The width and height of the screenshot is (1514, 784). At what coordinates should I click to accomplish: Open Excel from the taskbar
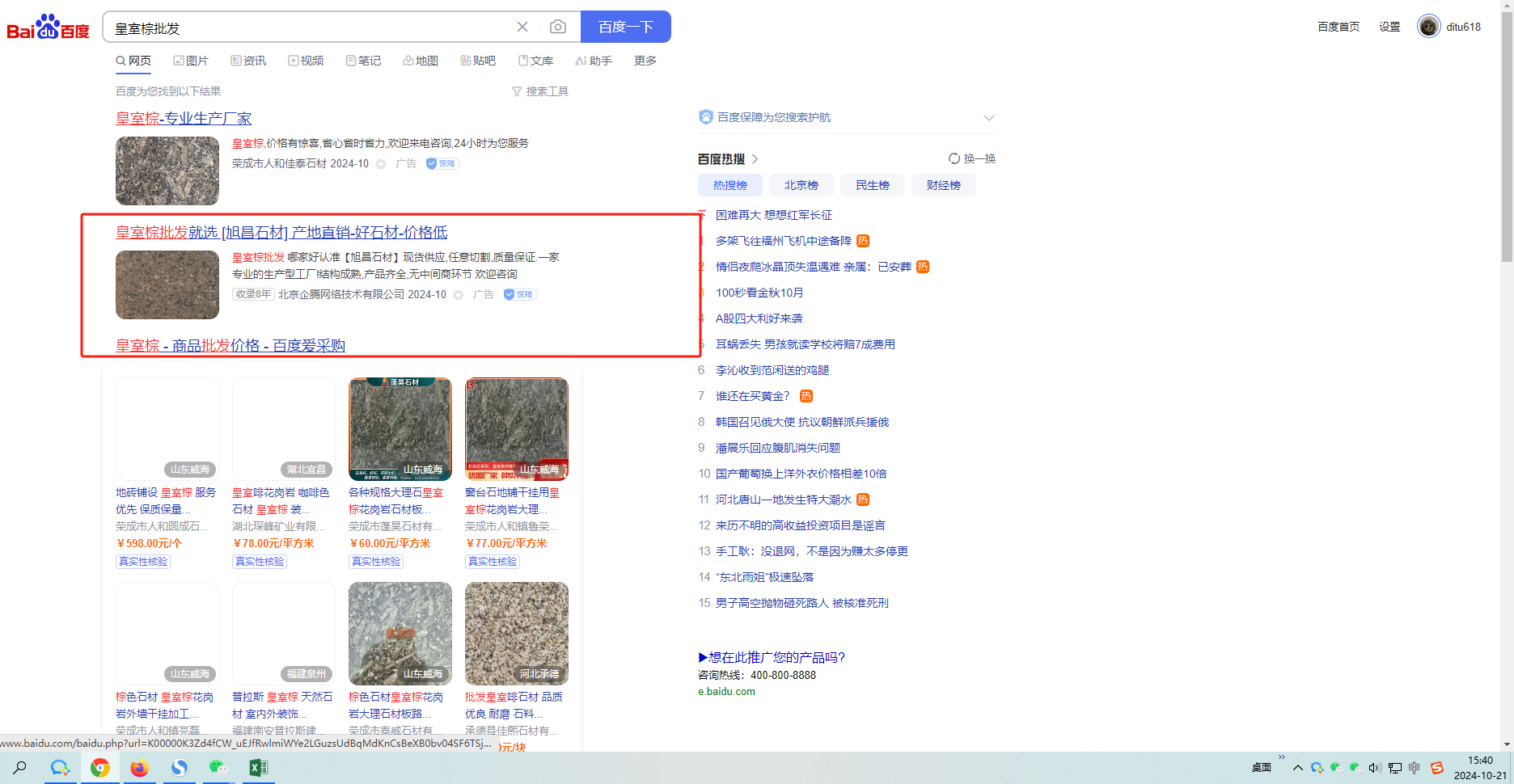(x=258, y=768)
